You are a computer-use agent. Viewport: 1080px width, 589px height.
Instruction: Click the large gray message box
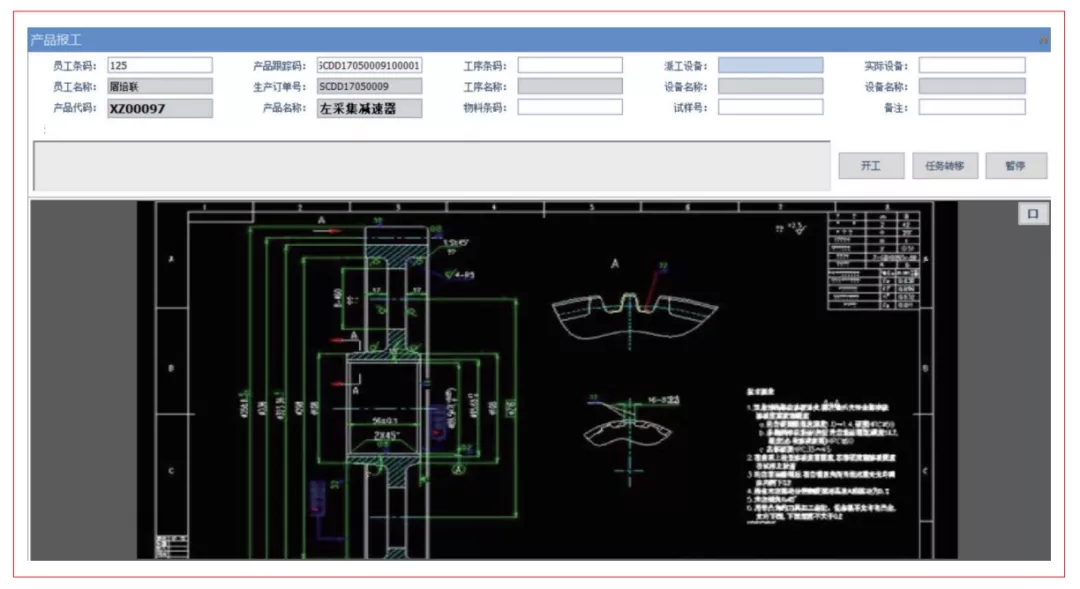click(432, 166)
